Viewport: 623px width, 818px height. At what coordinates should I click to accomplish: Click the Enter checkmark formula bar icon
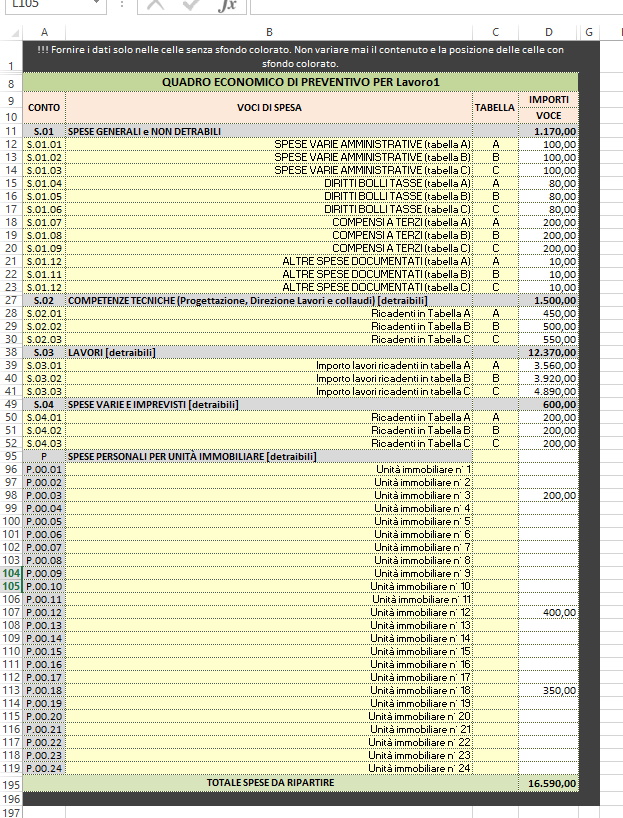click(x=190, y=5)
